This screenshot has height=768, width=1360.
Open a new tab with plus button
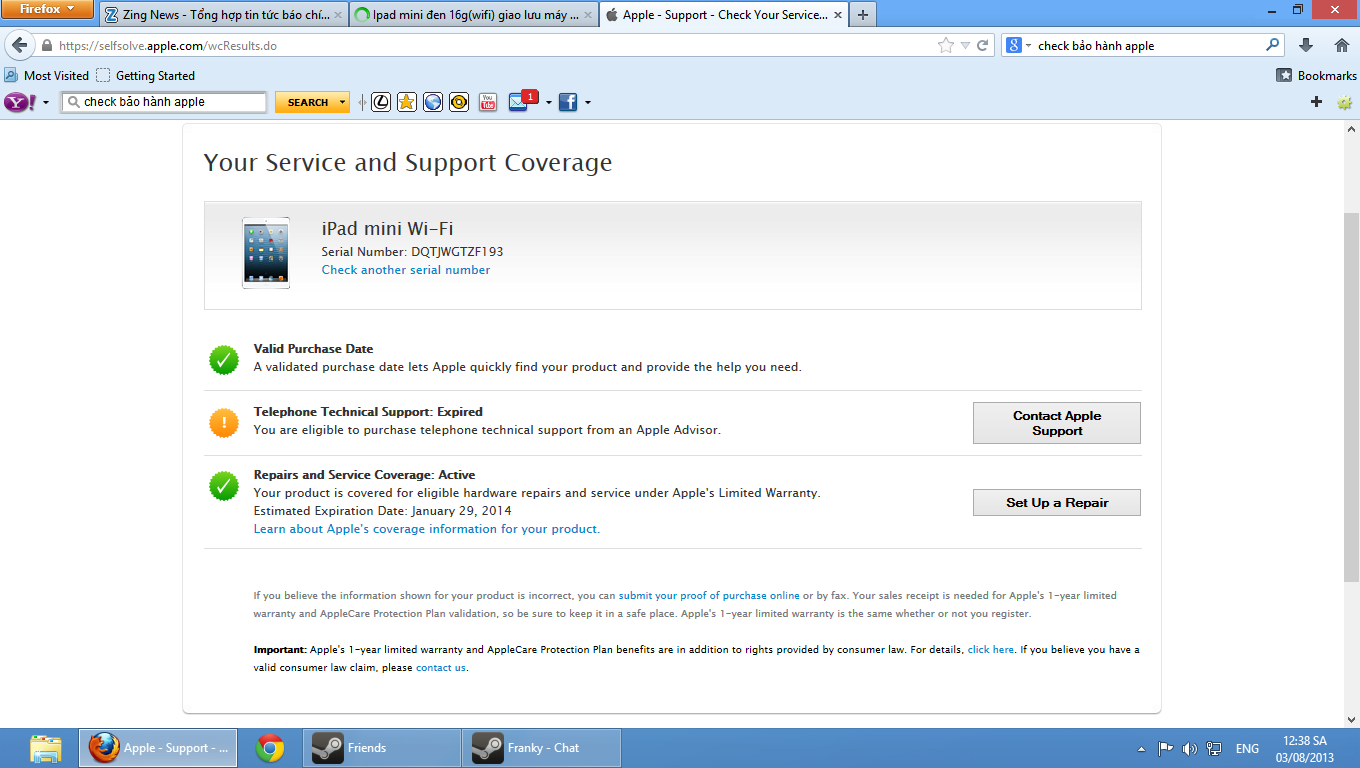[862, 15]
